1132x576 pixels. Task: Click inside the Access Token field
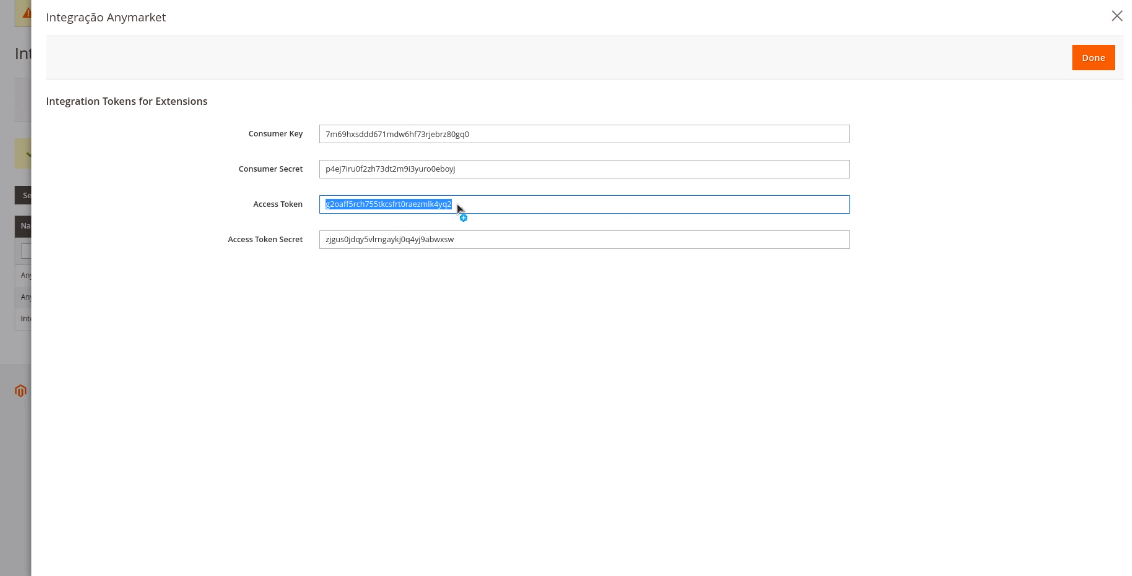584,204
